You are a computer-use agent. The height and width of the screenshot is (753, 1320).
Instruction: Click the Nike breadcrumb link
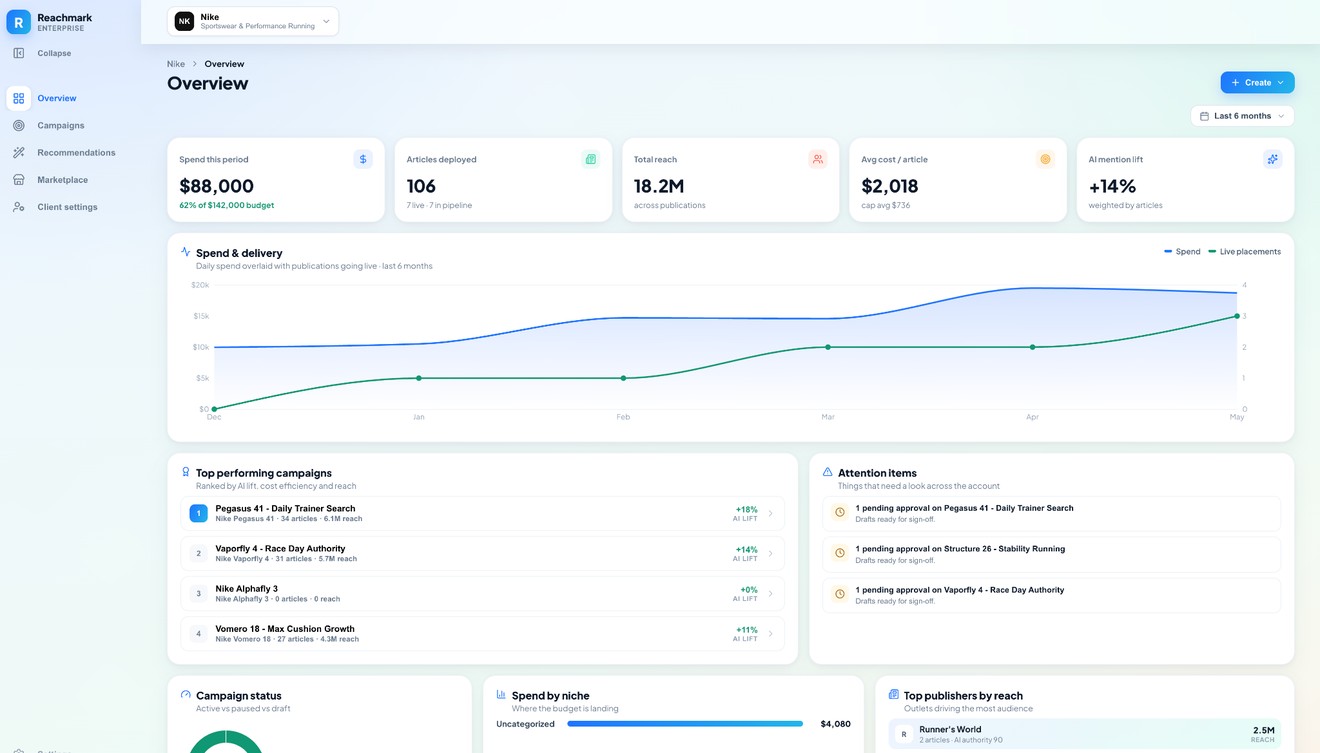[x=176, y=64]
